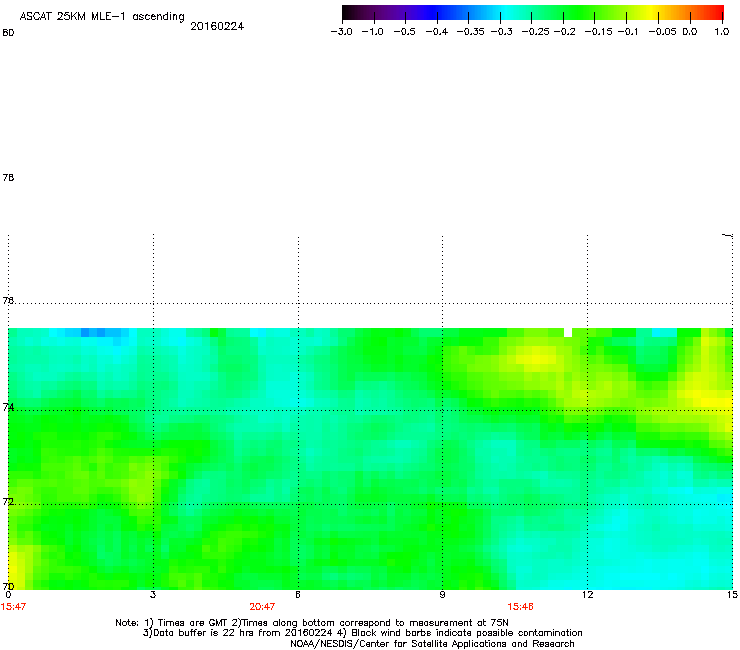Click the NOAA/NESDIS credit line

(432, 644)
